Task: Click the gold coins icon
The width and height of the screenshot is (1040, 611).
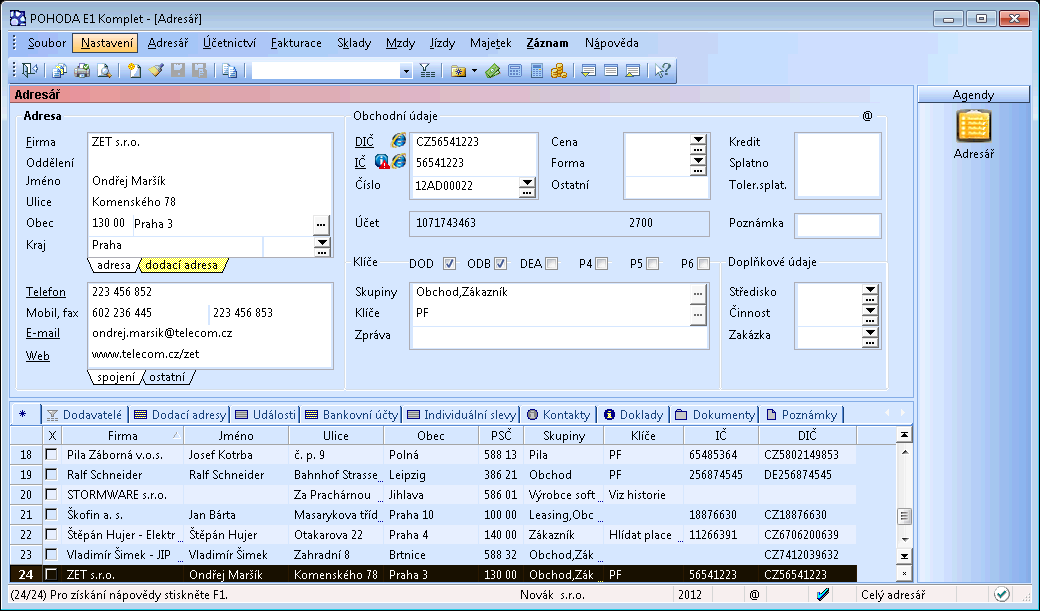Action: pos(558,70)
